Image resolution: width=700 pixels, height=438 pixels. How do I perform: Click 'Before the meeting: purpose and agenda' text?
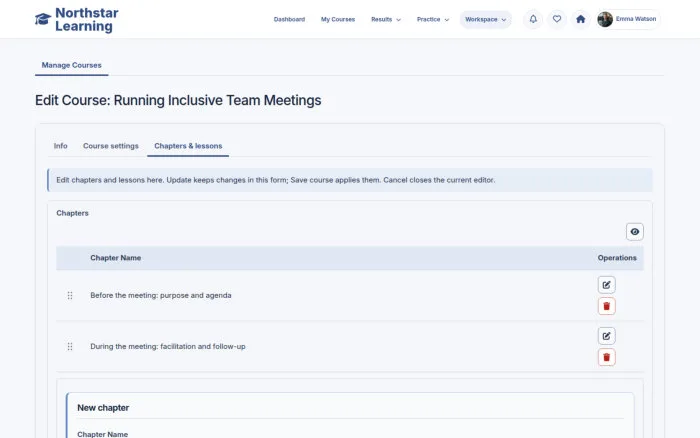point(161,296)
